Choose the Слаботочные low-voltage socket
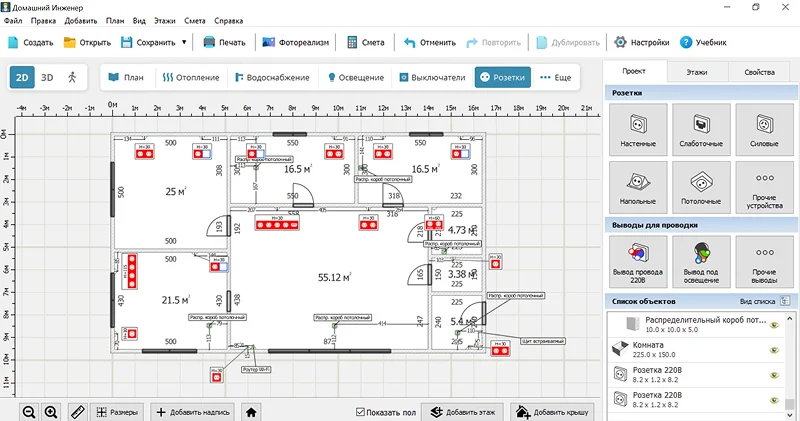Viewport: 800px width, 421px height. [701, 129]
